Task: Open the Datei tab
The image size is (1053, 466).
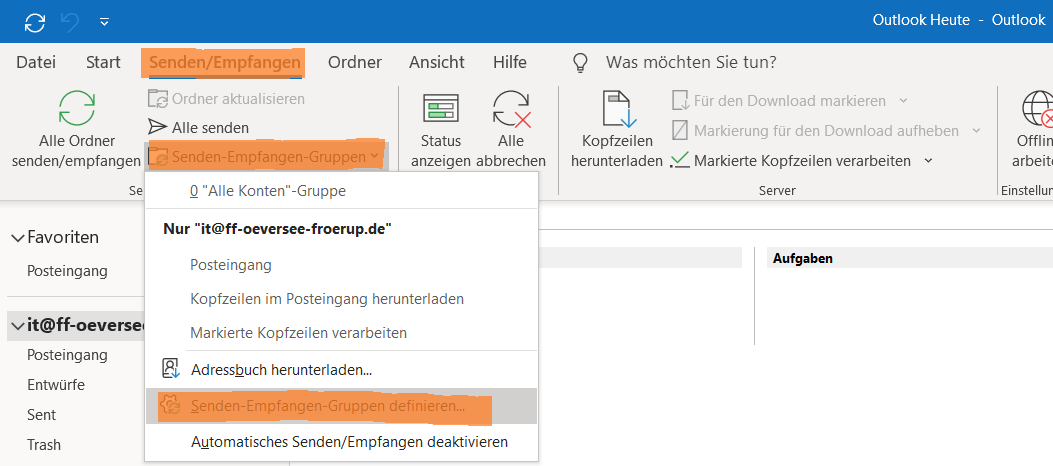Action: (x=36, y=62)
